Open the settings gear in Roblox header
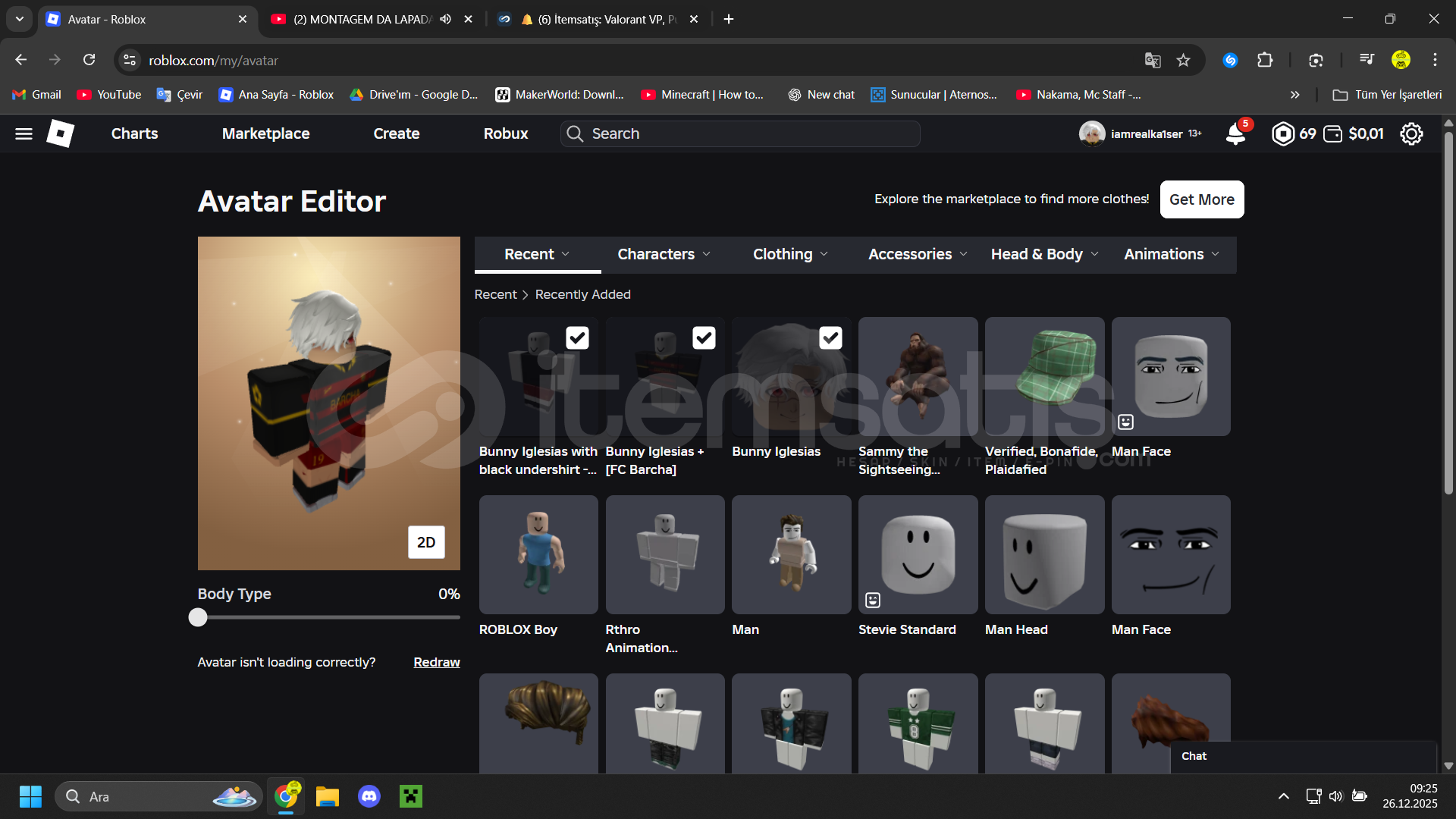 (1411, 134)
